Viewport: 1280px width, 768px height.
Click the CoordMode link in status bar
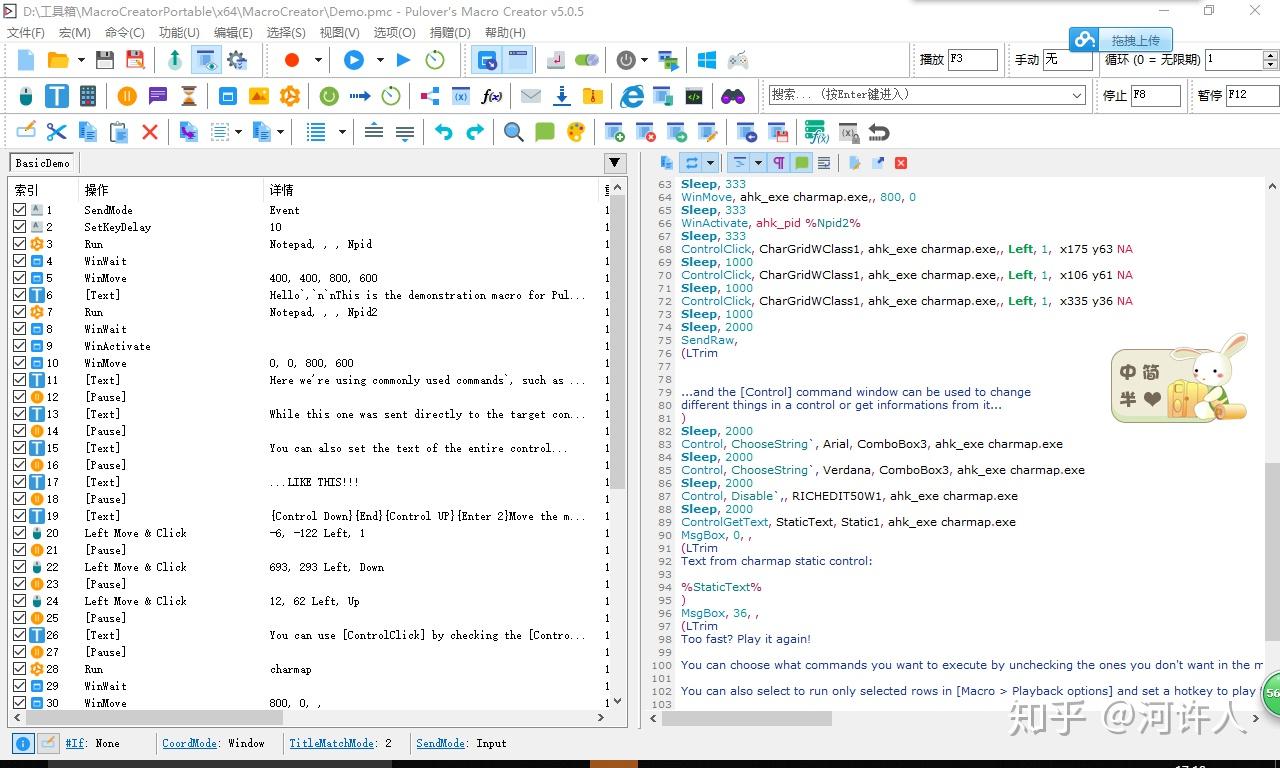[186, 743]
